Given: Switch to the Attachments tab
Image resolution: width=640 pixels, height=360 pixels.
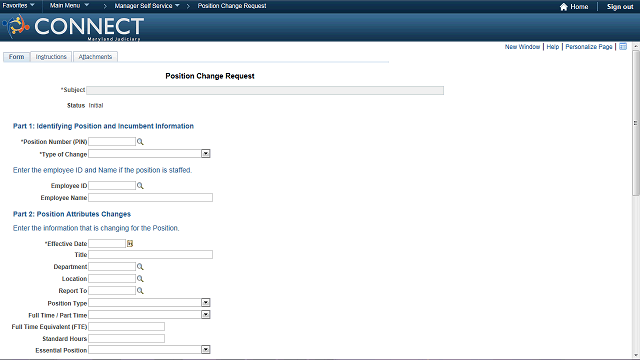Looking at the screenshot, I should 95,57.
